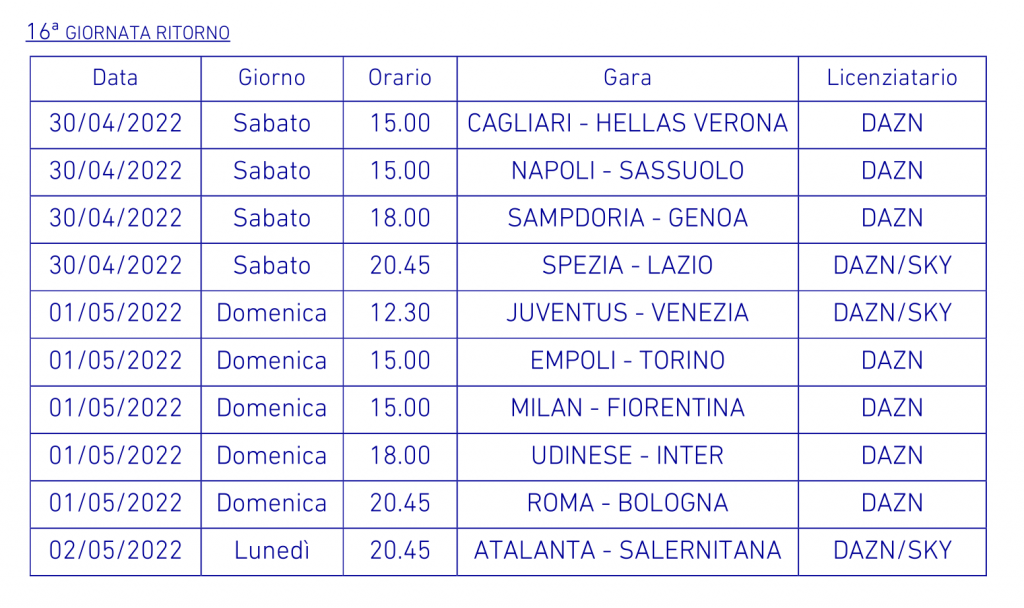Click the 16ª Giornata Ritorno heading link
The width and height of the screenshot is (1024, 608).
pos(128,31)
